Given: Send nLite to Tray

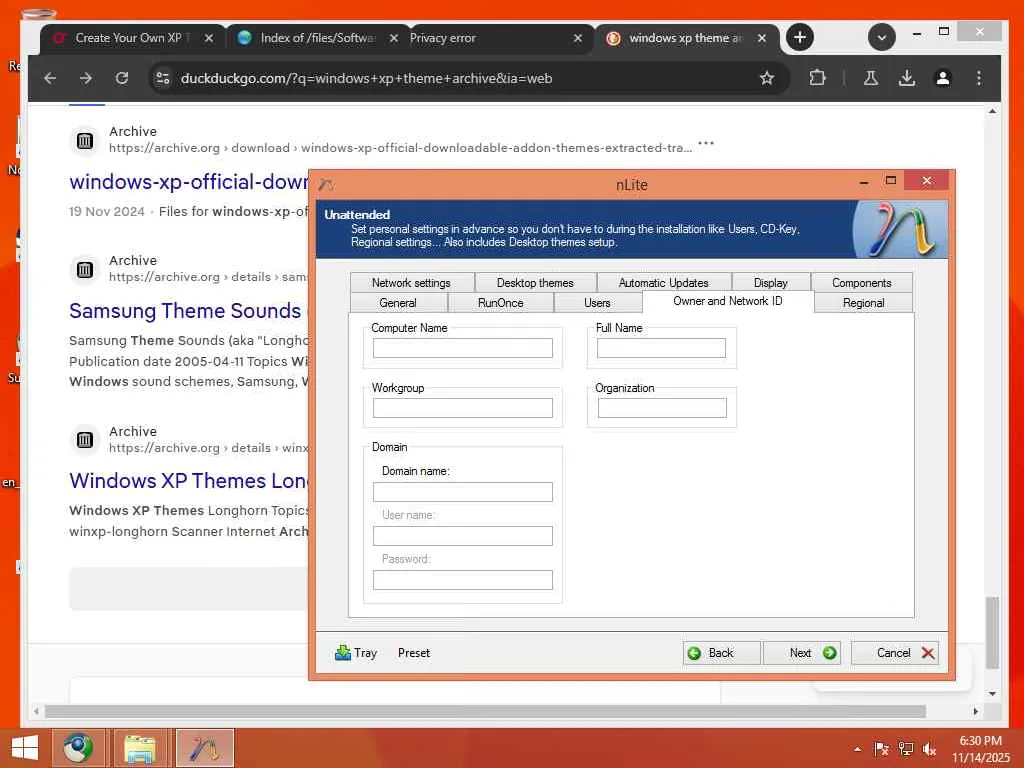Looking at the screenshot, I should click(x=356, y=653).
